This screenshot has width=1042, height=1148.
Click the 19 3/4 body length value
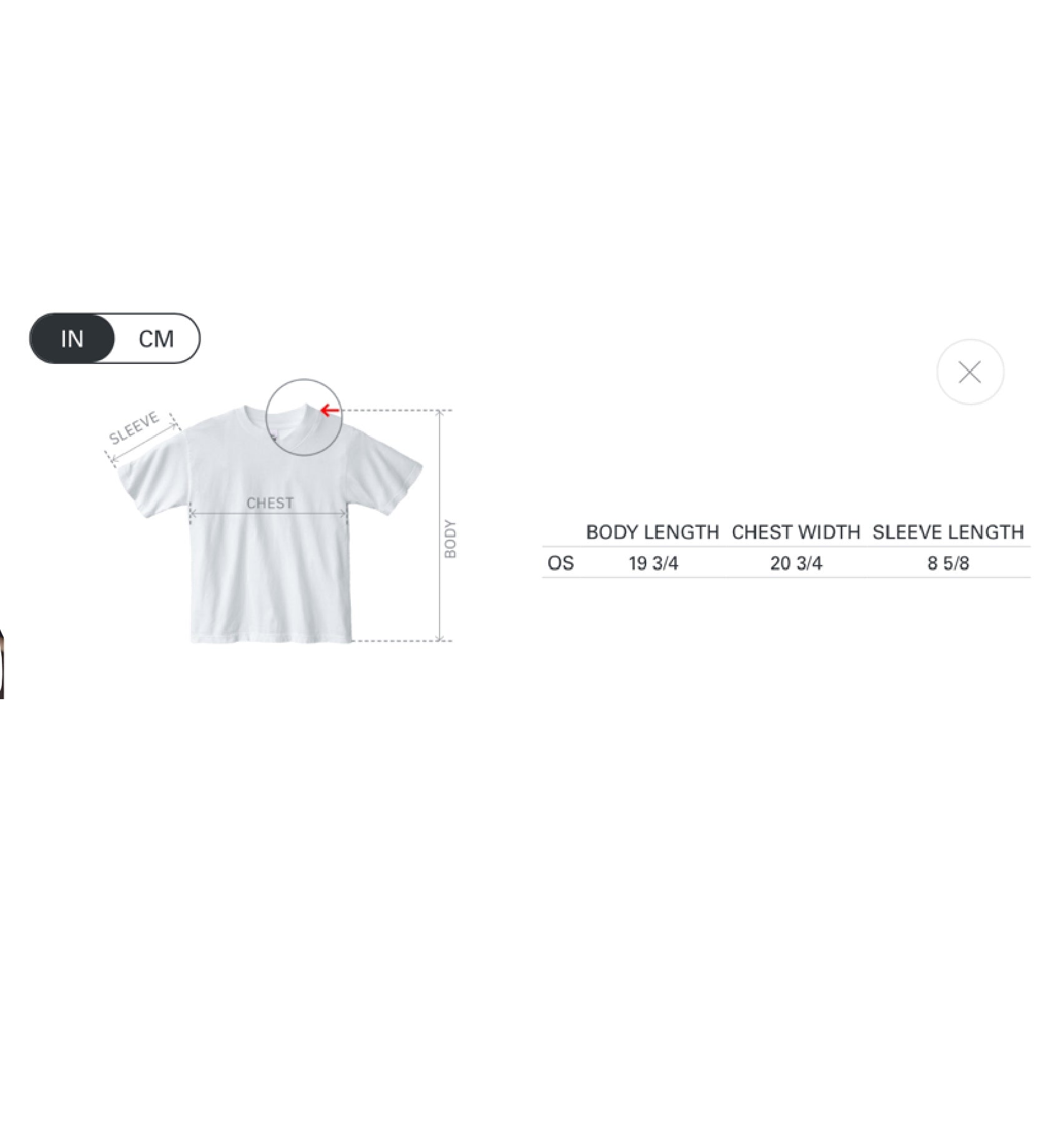click(653, 563)
